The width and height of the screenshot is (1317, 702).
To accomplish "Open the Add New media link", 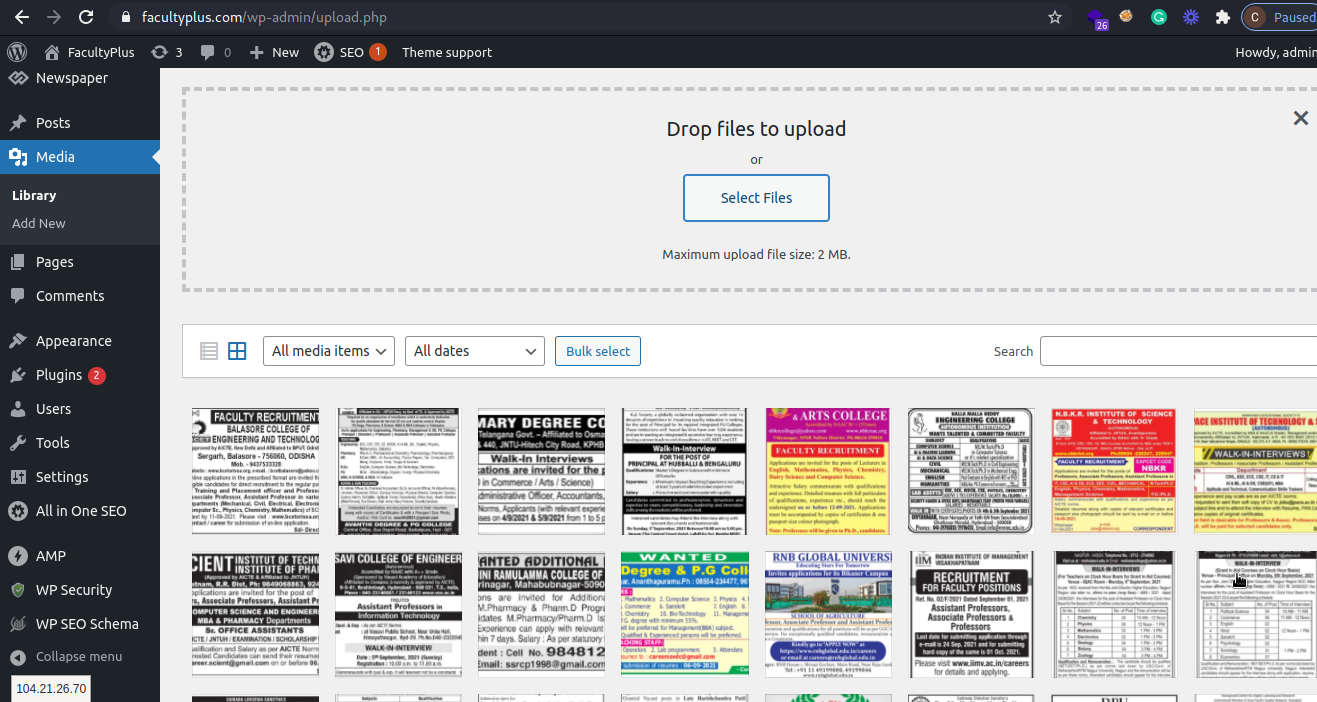I will (x=39, y=223).
